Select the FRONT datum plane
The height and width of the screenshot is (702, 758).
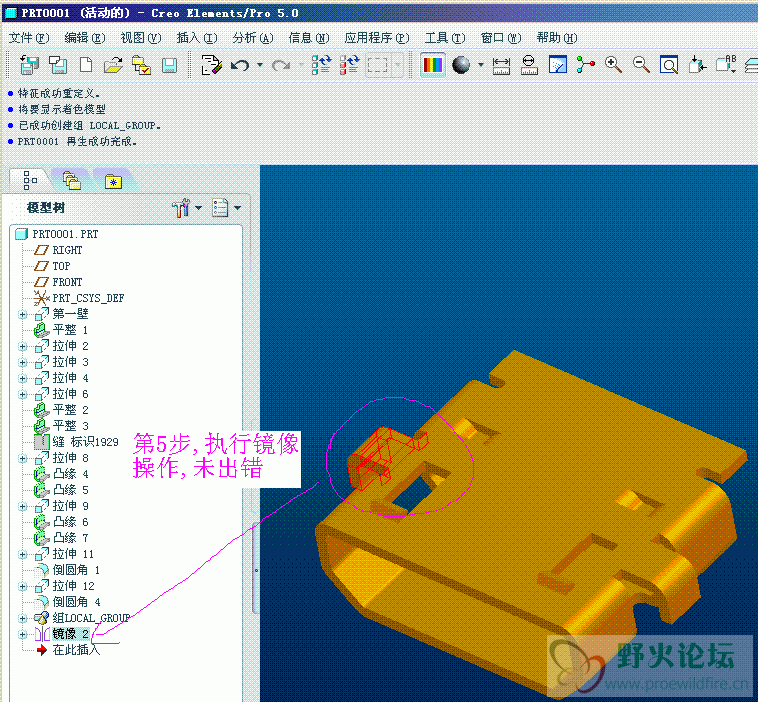click(58, 282)
